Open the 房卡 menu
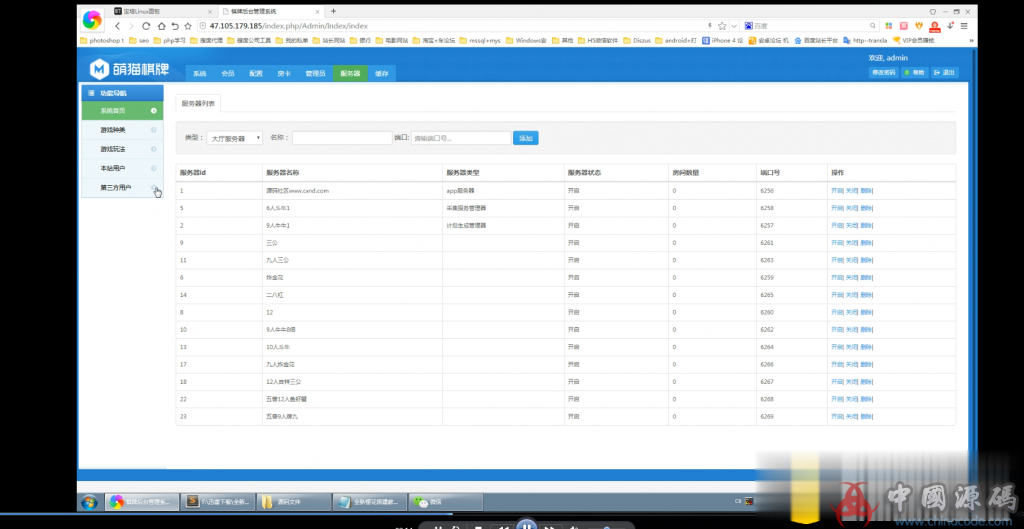The image size is (1024, 529). pos(283,74)
